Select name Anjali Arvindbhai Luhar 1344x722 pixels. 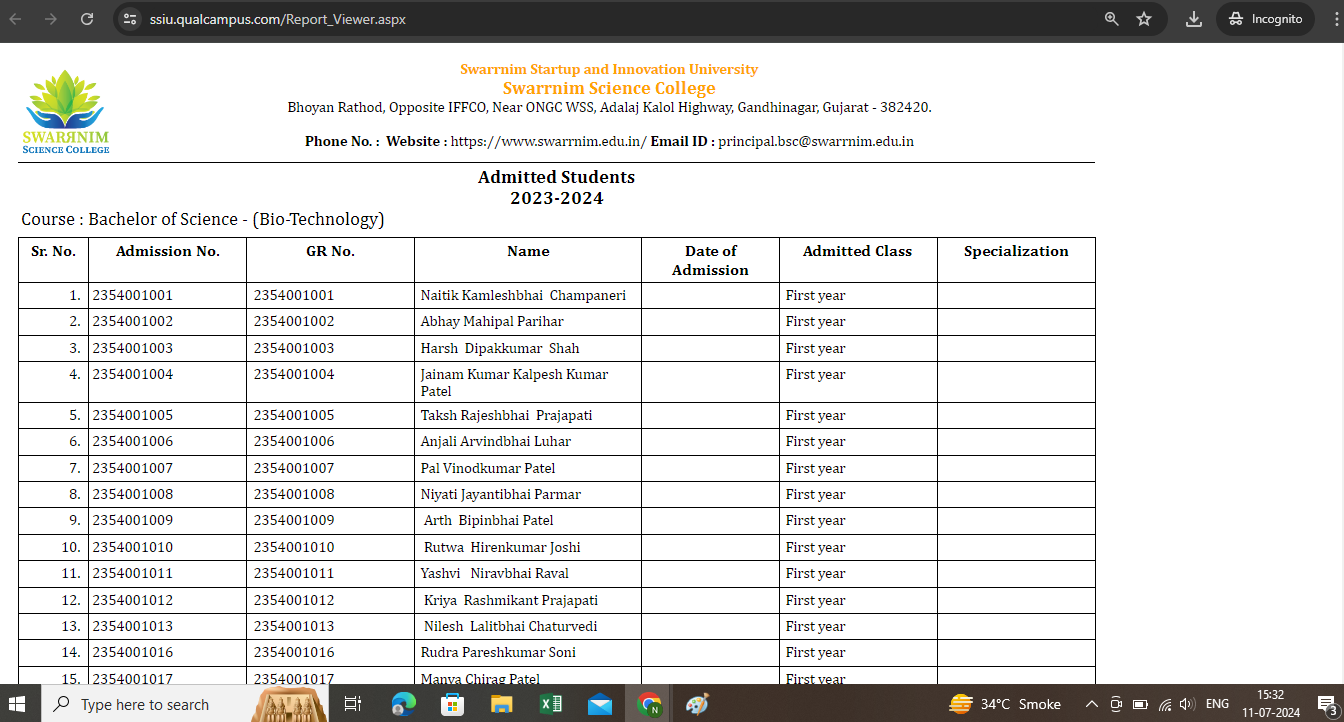(496, 442)
